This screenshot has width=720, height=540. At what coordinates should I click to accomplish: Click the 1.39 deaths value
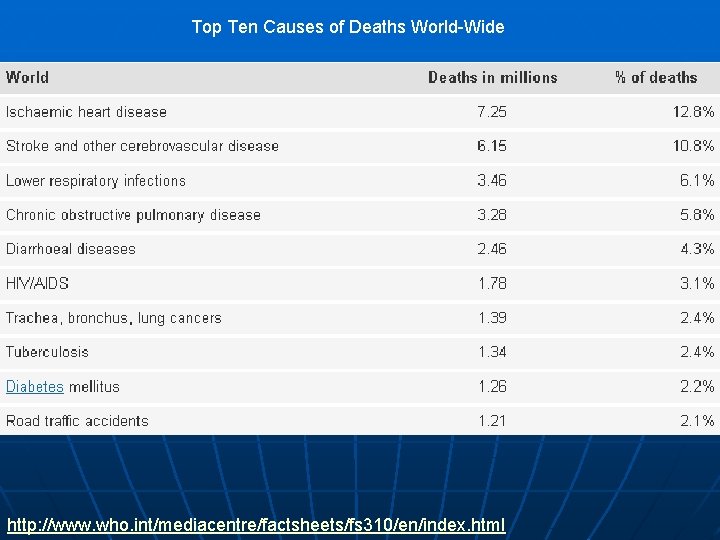coord(493,318)
